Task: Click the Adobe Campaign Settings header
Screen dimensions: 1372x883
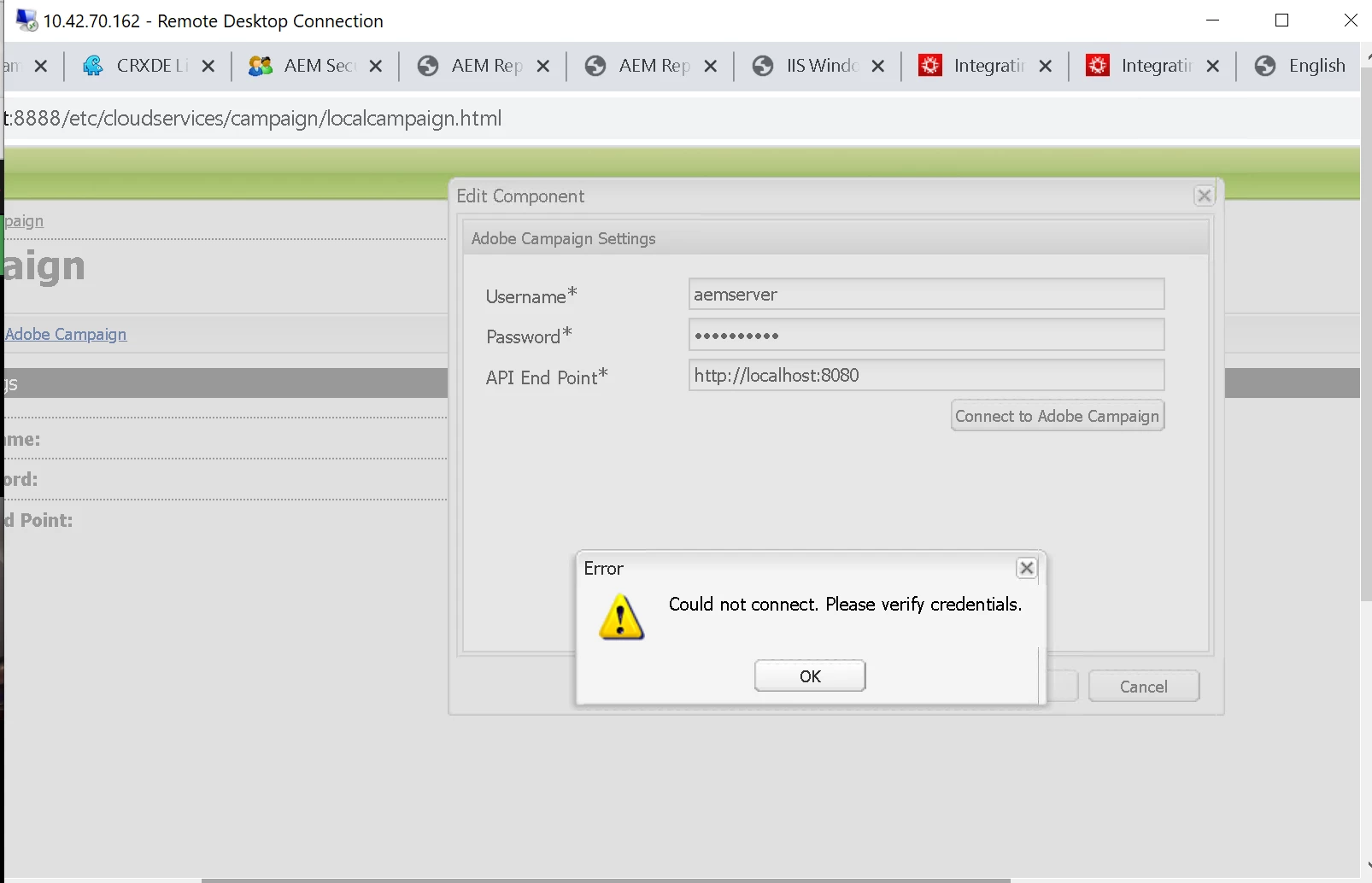Action: pyautogui.click(x=836, y=238)
